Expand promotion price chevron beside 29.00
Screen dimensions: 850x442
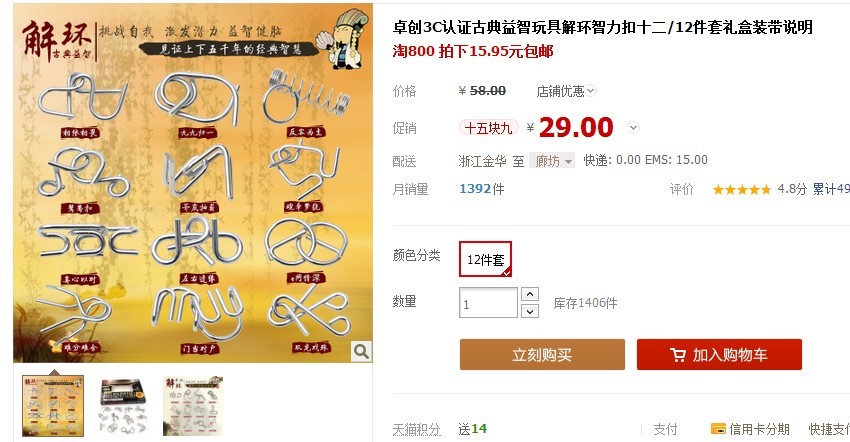click(x=633, y=128)
